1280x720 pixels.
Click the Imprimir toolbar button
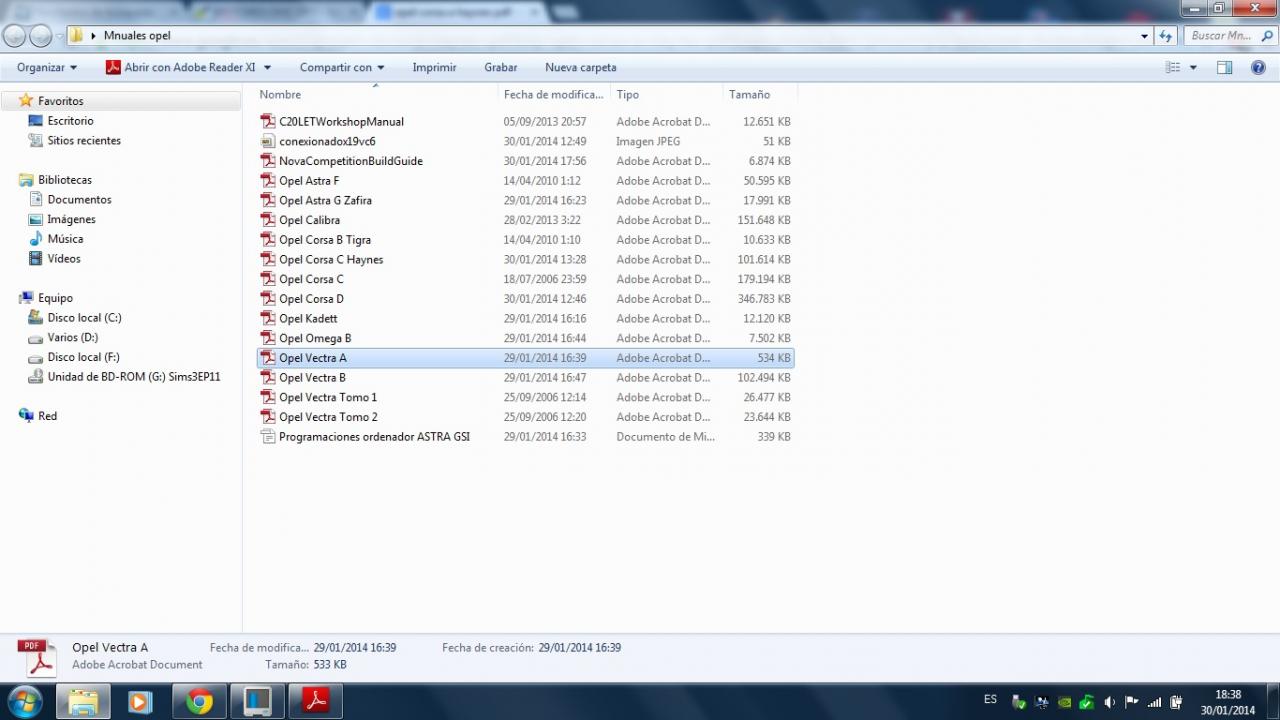434,67
